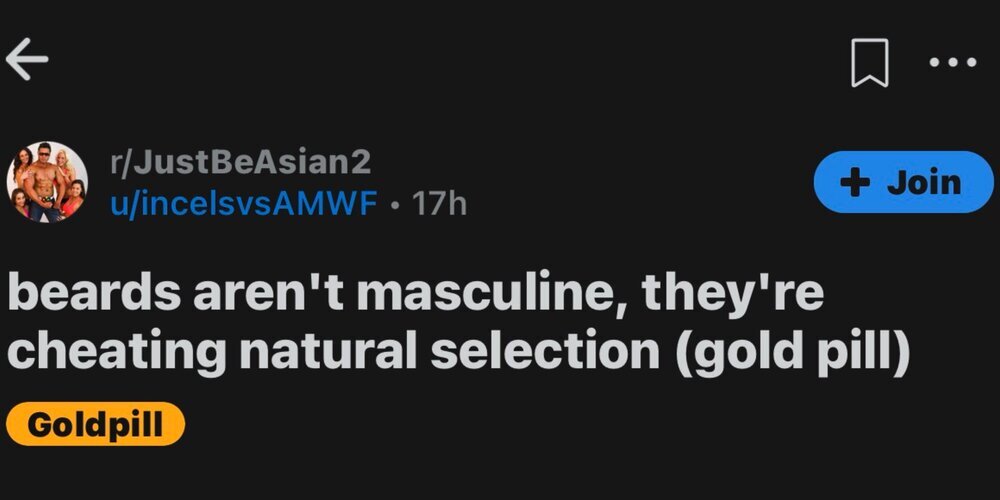
Task: Tap the blue Join pill button
Action: pos(903,182)
